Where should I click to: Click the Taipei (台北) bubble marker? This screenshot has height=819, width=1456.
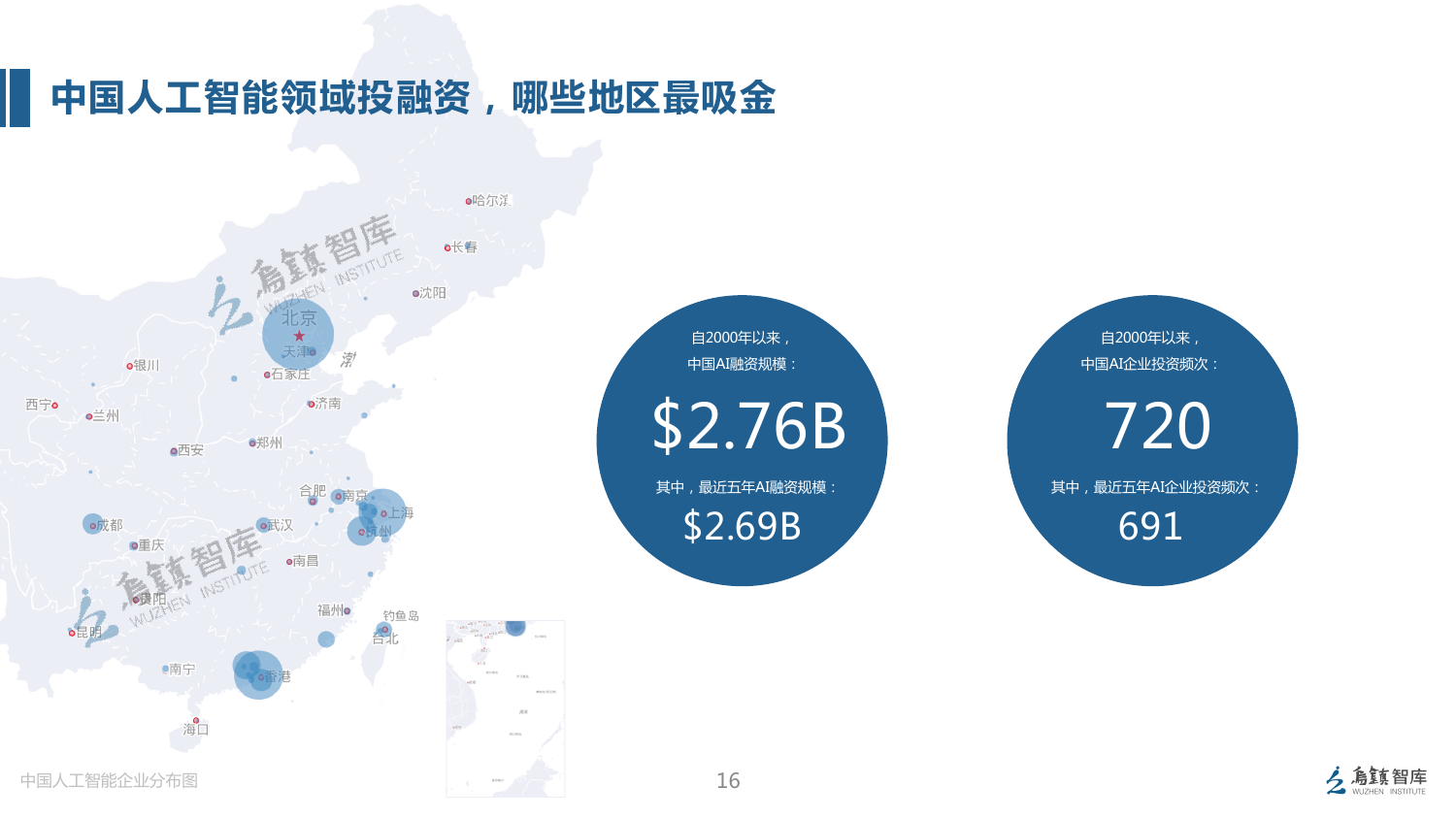pyautogui.click(x=384, y=630)
